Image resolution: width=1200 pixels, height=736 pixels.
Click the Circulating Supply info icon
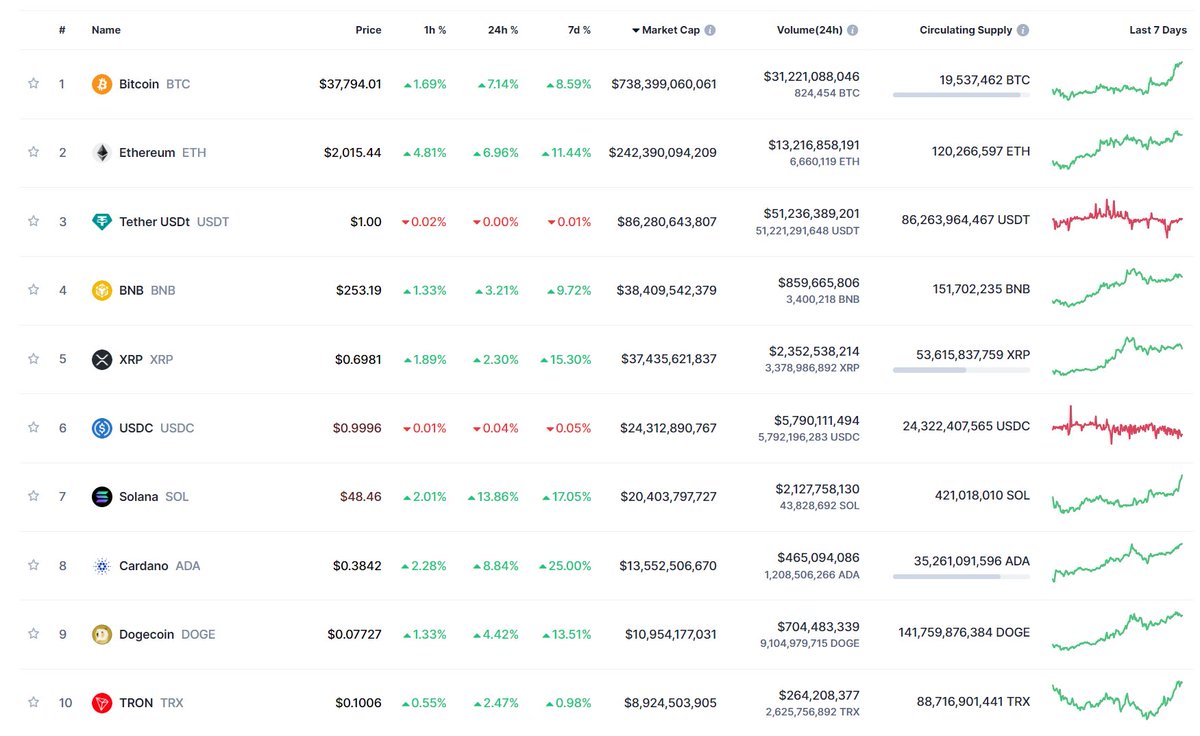(1022, 29)
